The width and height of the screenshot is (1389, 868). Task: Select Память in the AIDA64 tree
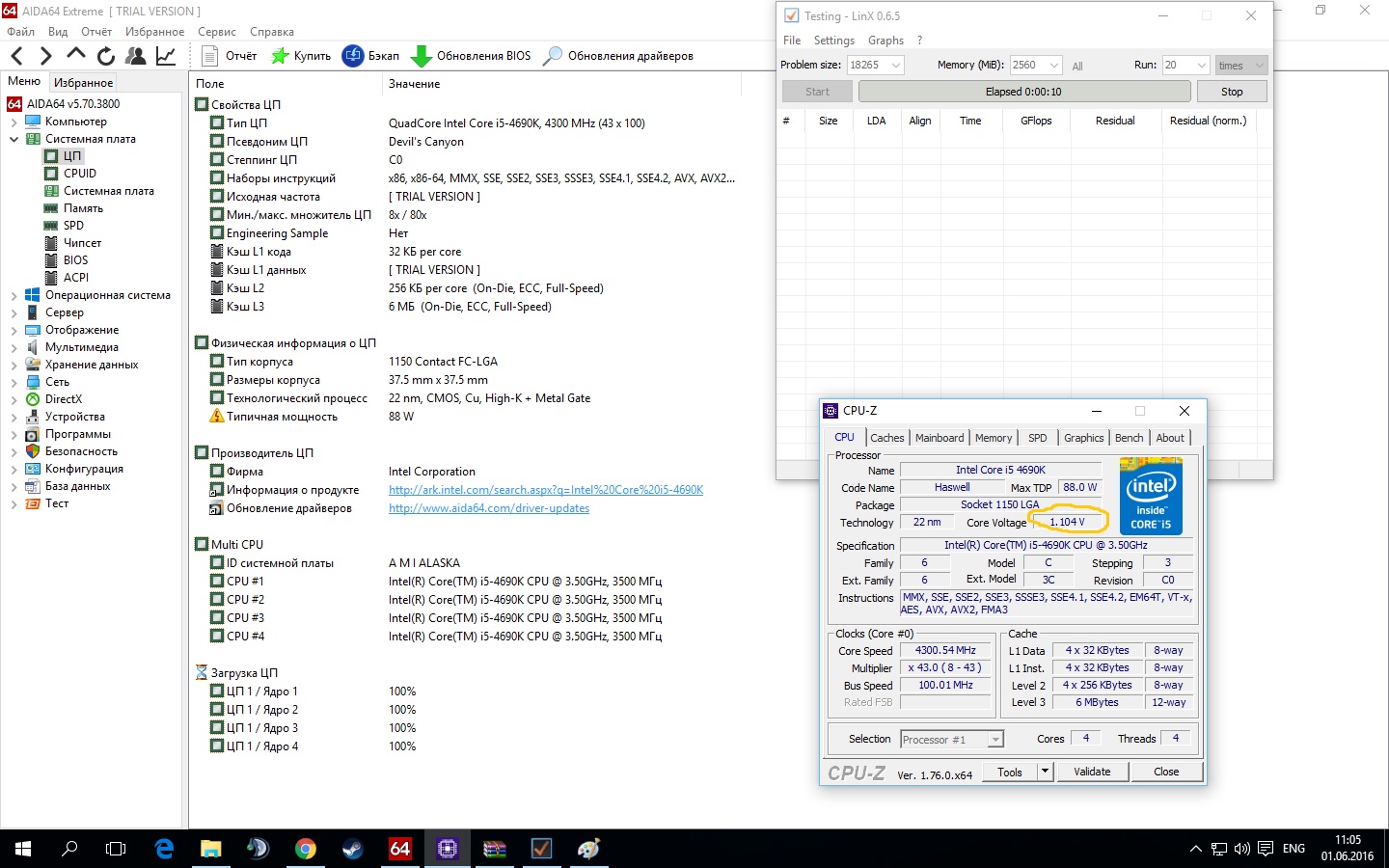coord(83,208)
